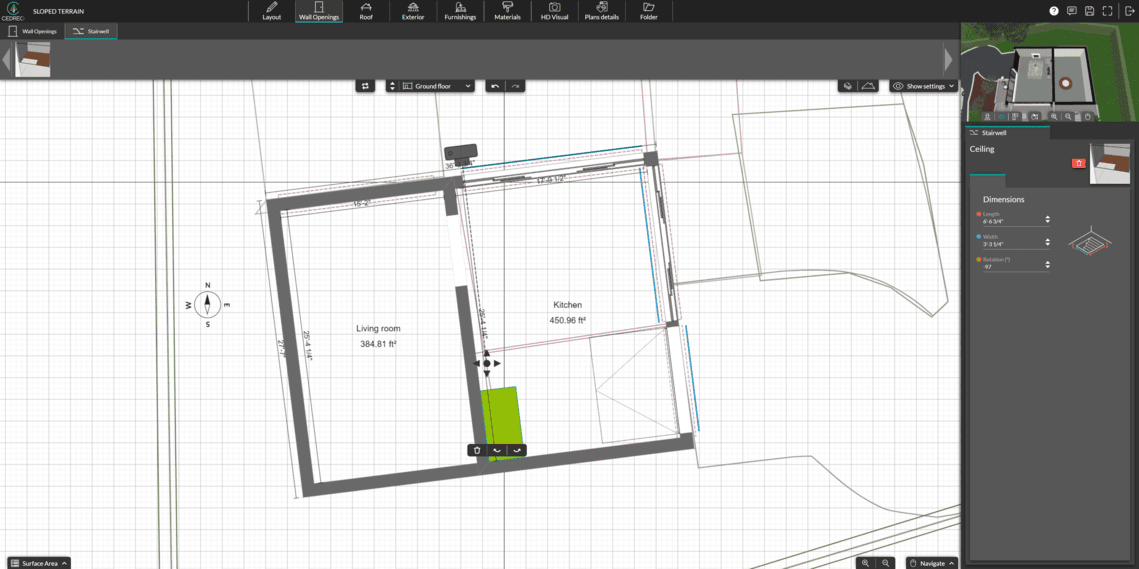Click the undo arrow button
The image size is (1139, 569).
coord(495,86)
